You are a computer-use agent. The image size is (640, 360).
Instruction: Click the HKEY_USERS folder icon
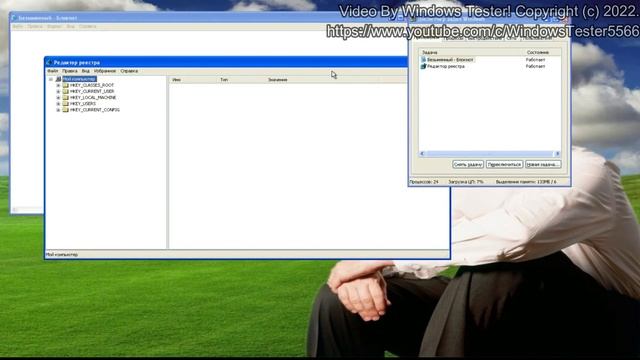(65, 104)
